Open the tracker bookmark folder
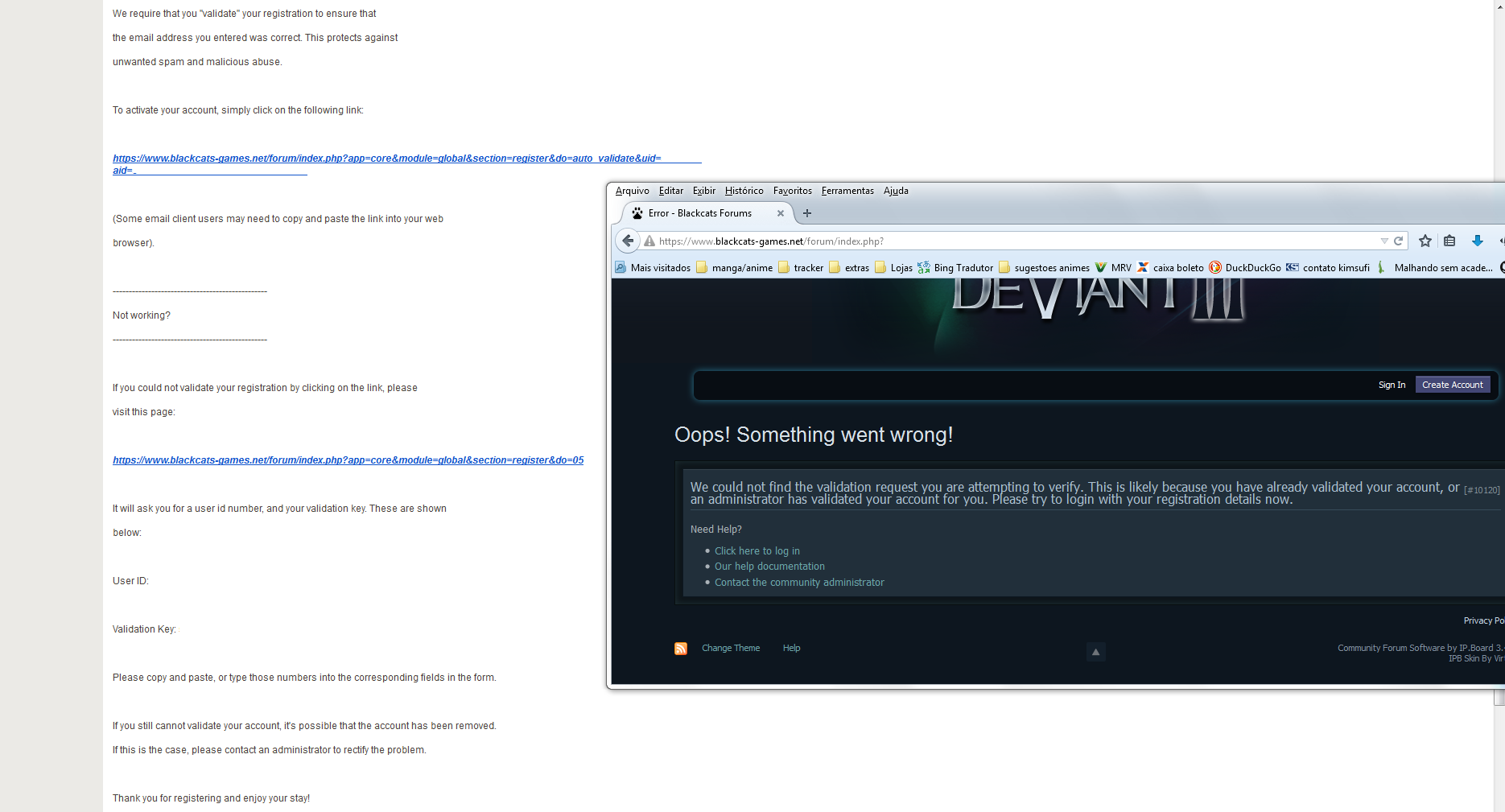 pos(801,268)
